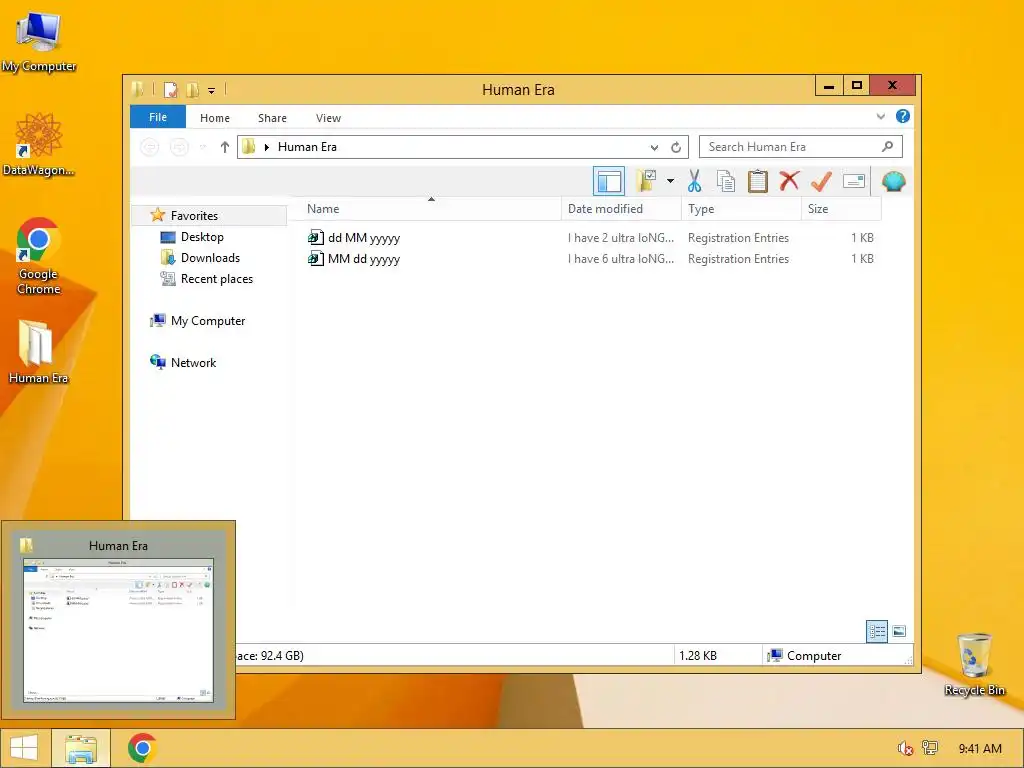Click the Rename toolbar icon
The height and width of the screenshot is (768, 1024).
[854, 181]
